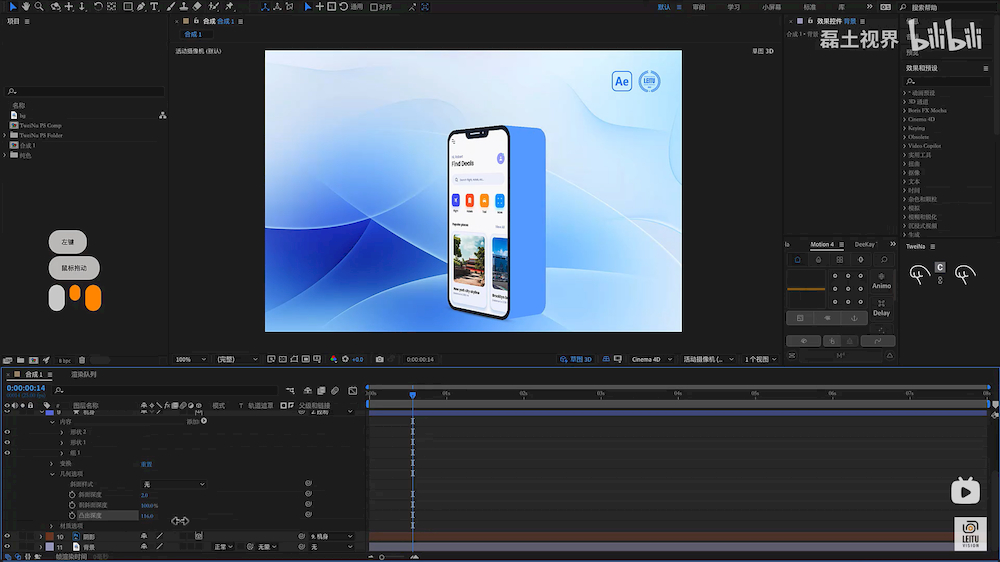Toggle stopwatch for extrusion depth (凸出深度)
The image size is (1000, 562).
[x=72, y=515]
